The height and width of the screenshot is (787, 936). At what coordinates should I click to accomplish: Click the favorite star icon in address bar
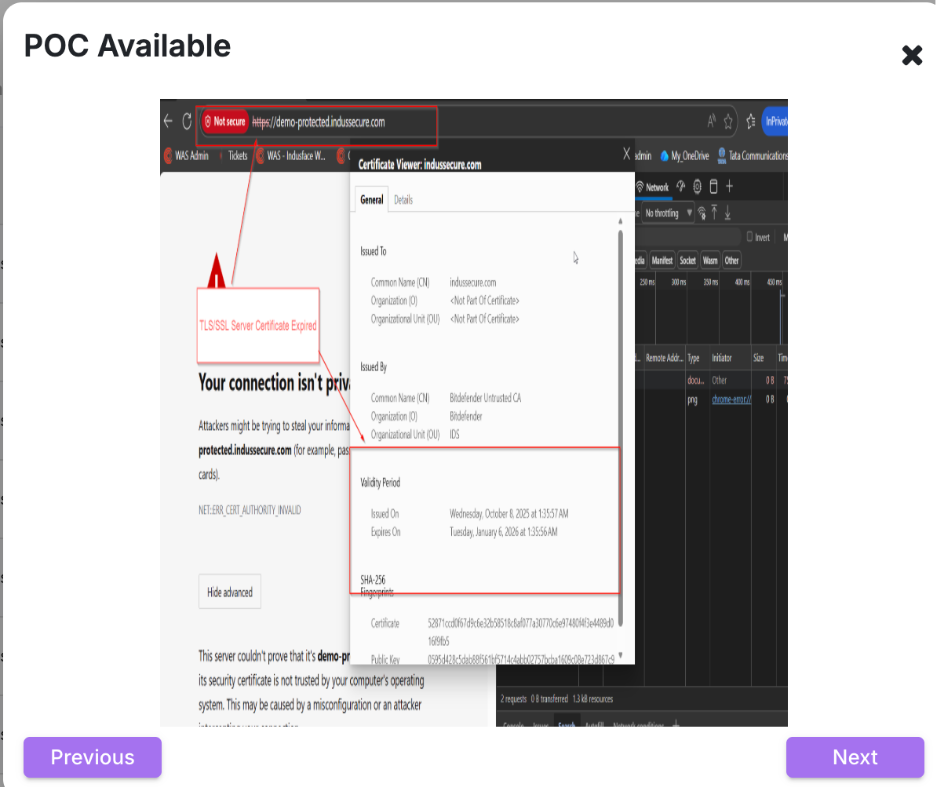pyautogui.click(x=728, y=122)
